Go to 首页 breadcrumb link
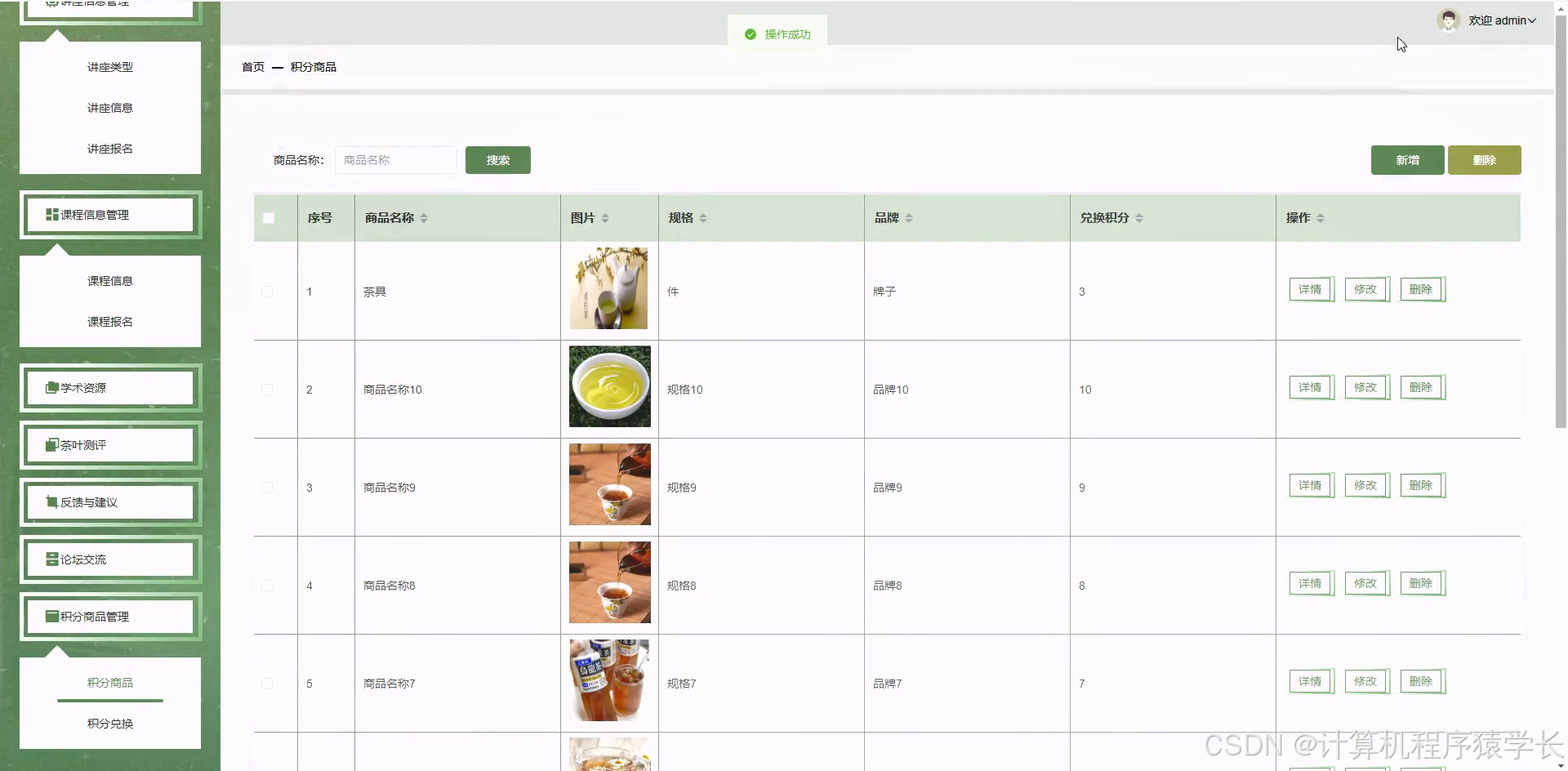Screen dimensions: 1568x771 (253, 67)
